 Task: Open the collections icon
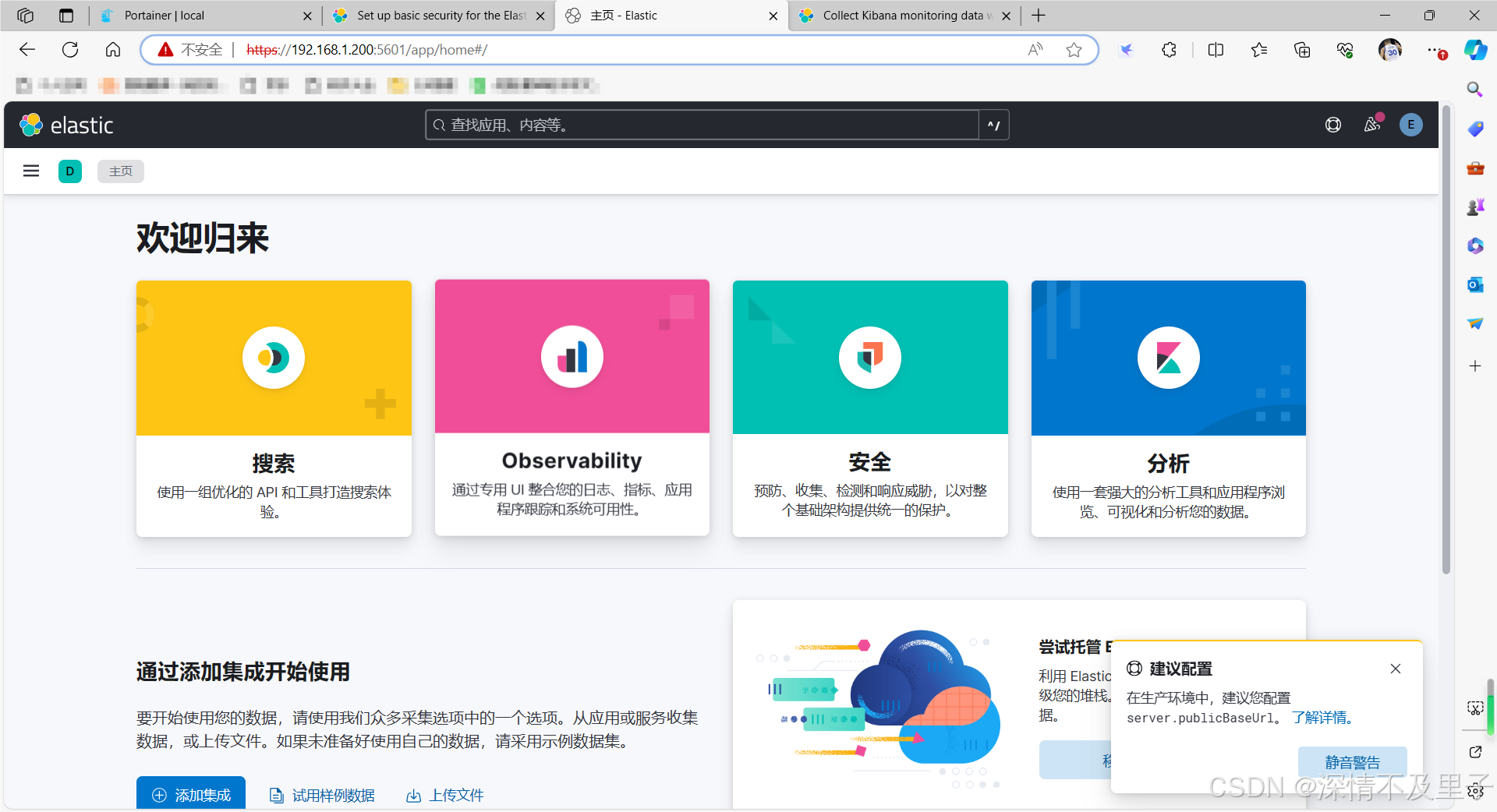tap(1302, 50)
